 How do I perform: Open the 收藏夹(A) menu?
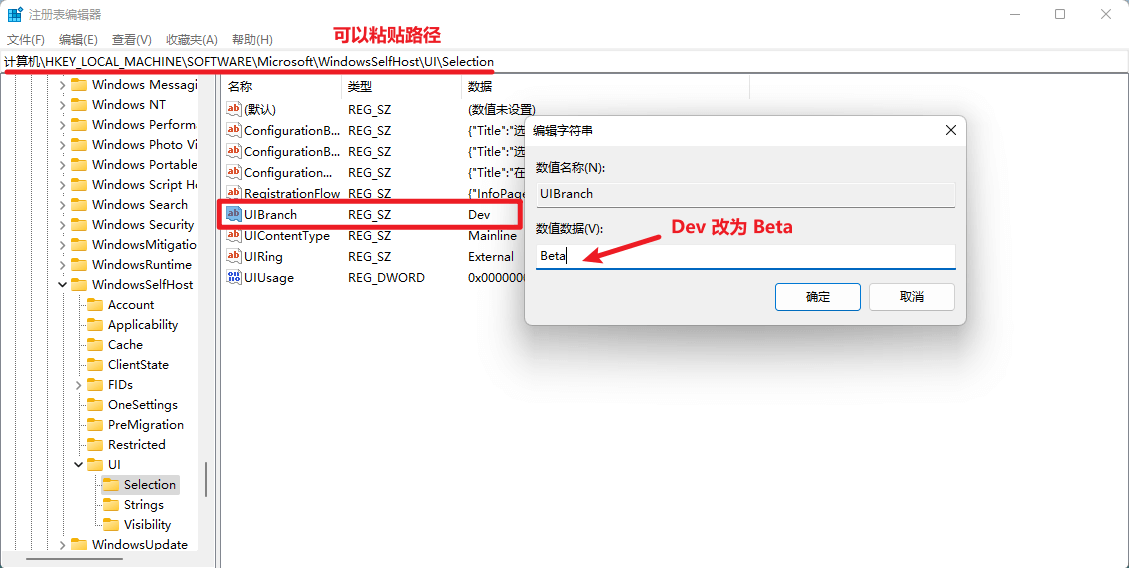pyautogui.click(x=191, y=39)
